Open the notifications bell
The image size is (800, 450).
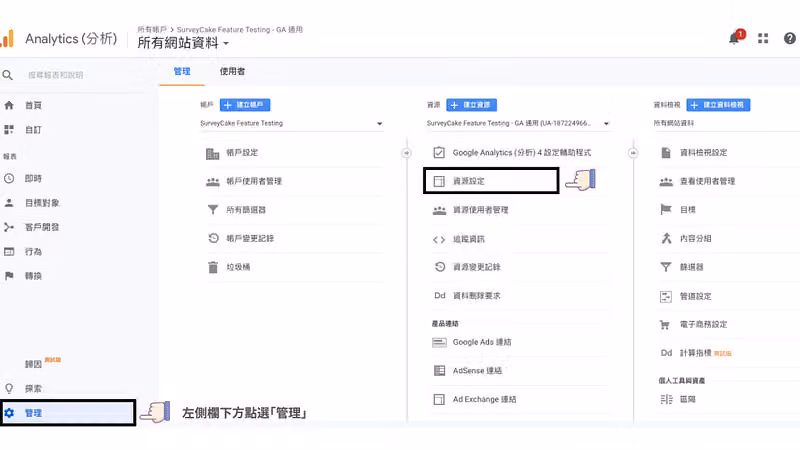tap(735, 38)
